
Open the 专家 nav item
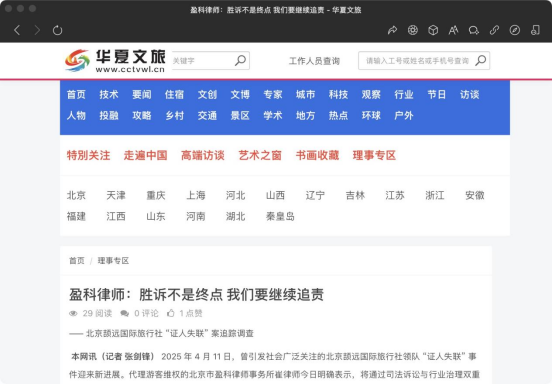coord(273,94)
